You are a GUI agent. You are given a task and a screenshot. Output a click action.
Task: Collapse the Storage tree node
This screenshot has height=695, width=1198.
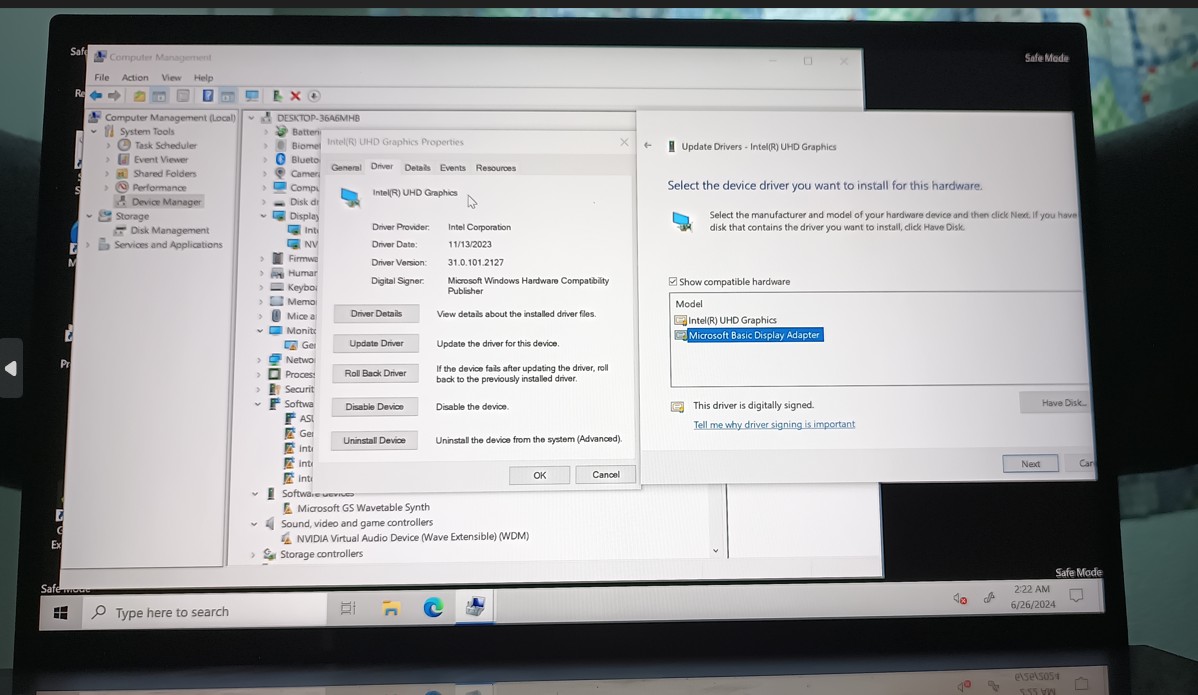tap(90, 216)
